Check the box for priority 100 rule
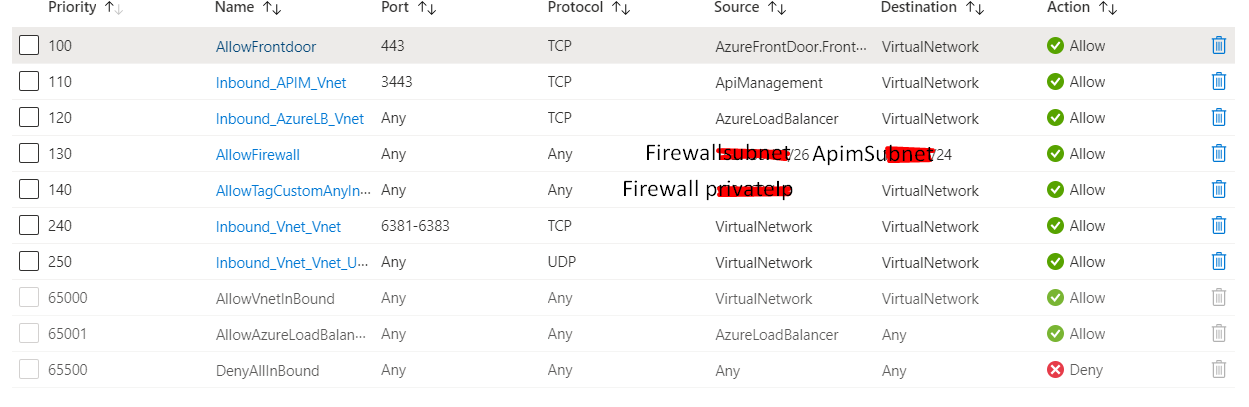1249x407 pixels. 29,46
